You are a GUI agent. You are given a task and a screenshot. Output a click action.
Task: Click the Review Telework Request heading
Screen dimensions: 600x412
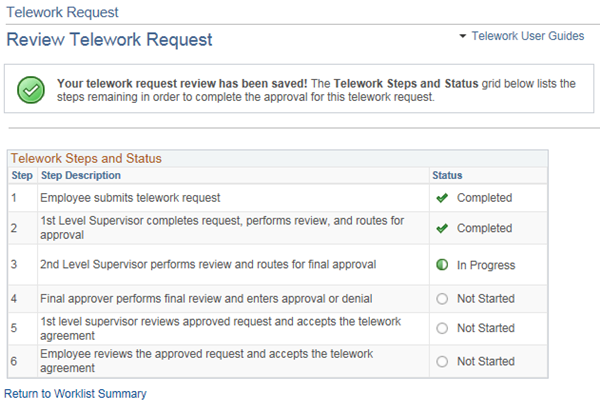coord(109,40)
